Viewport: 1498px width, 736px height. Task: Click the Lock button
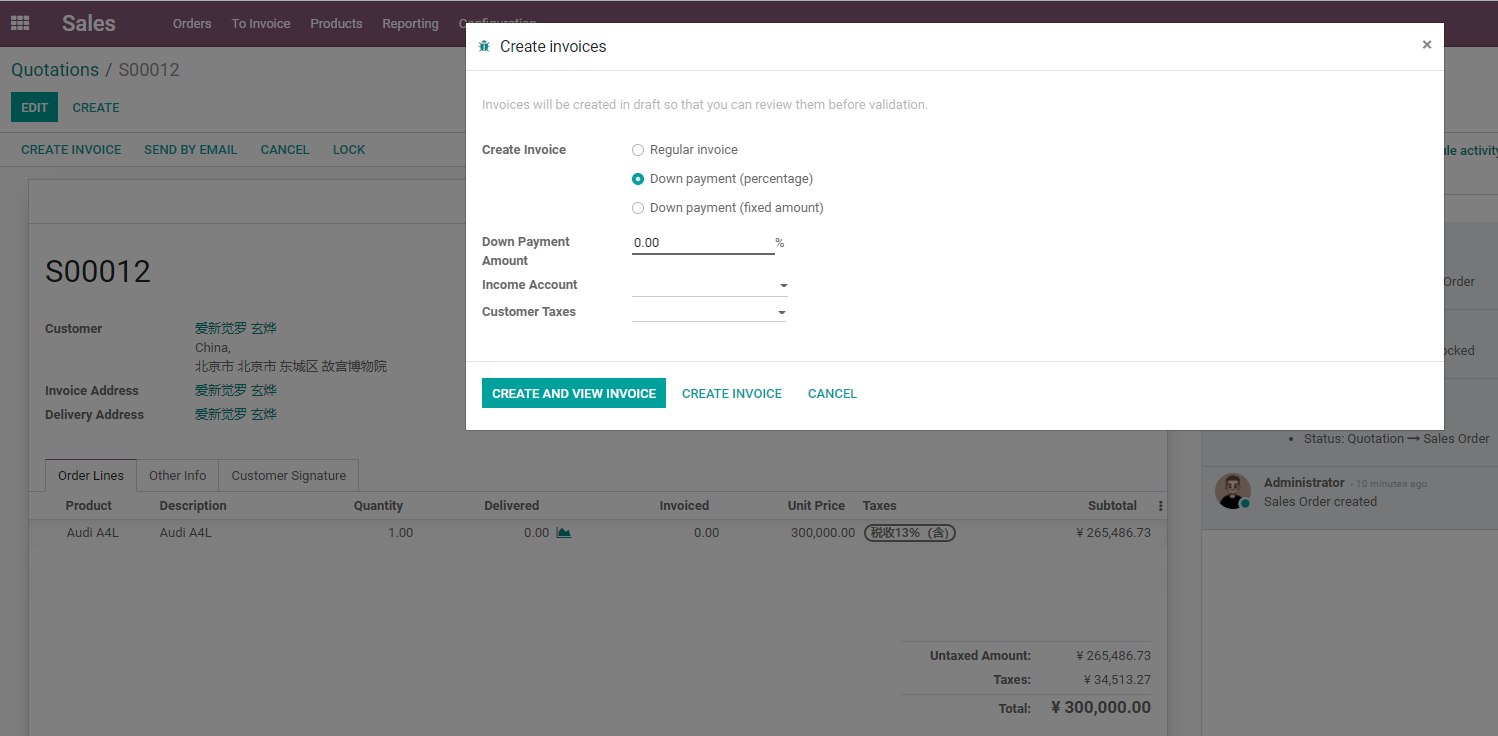pyautogui.click(x=349, y=149)
